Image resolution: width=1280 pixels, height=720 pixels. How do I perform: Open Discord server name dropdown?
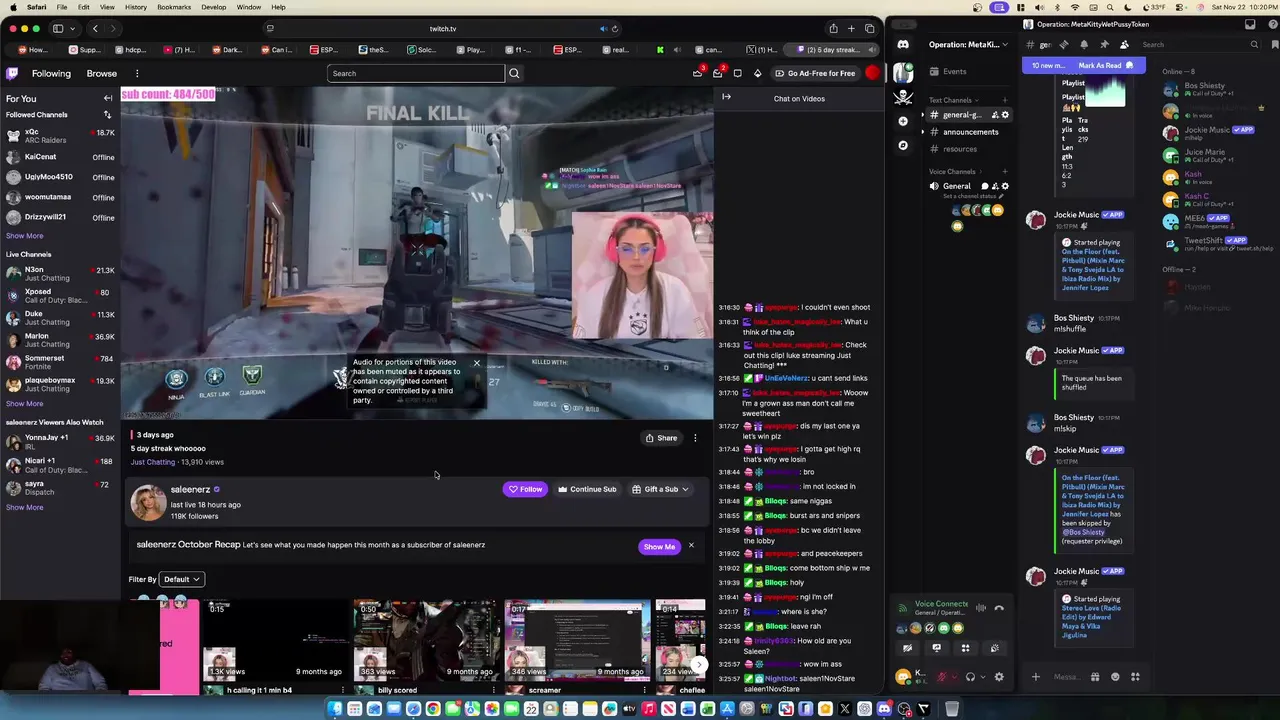[x=967, y=44]
